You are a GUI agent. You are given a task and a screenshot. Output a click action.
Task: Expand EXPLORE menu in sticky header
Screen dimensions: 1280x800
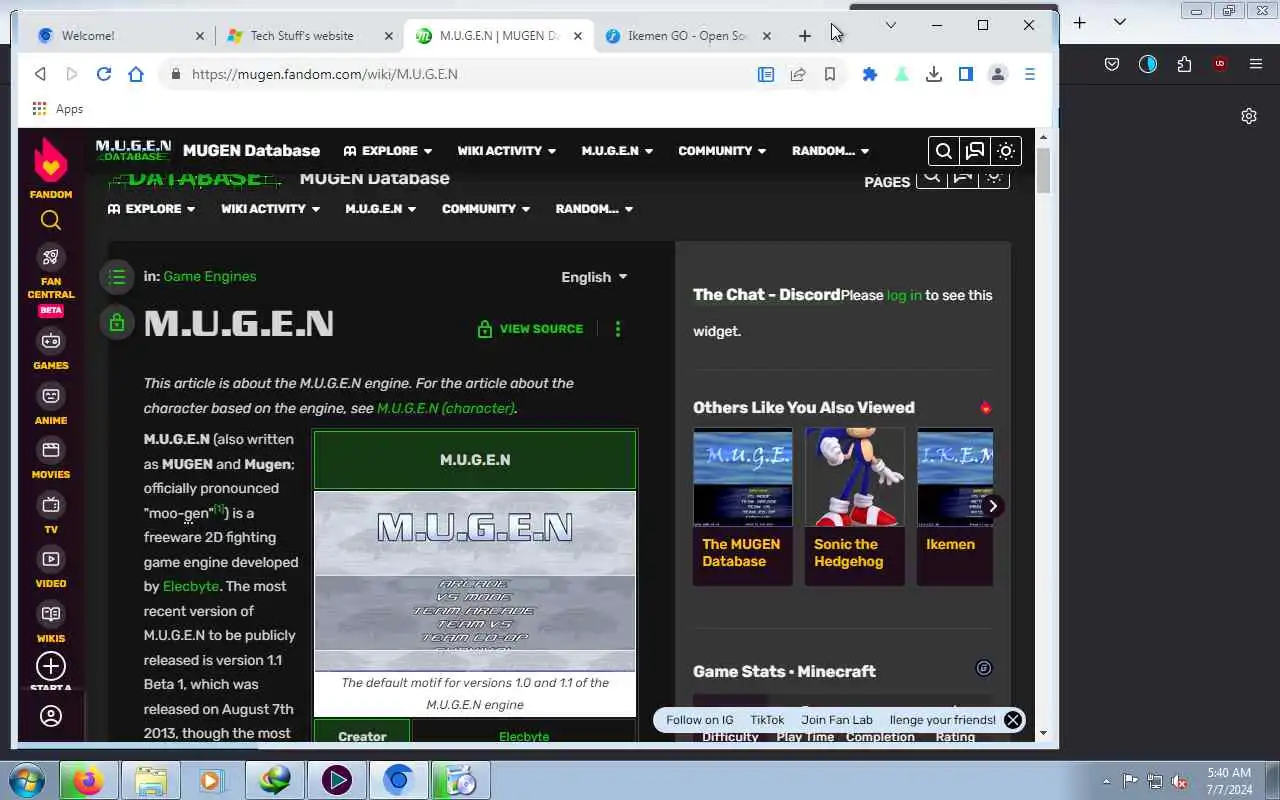(x=388, y=151)
